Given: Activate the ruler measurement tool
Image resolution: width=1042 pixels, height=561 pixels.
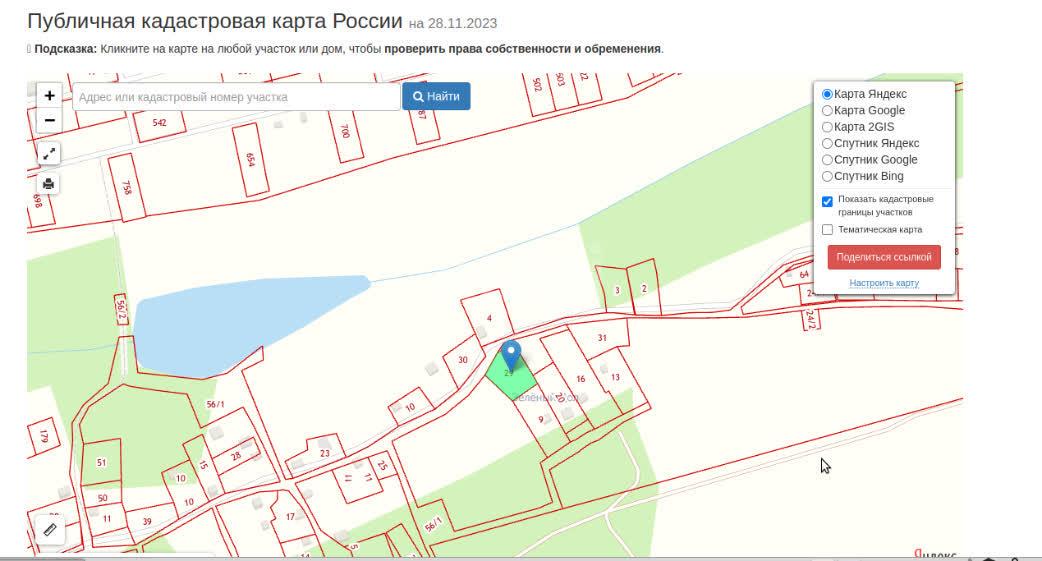Looking at the screenshot, I should (x=50, y=530).
